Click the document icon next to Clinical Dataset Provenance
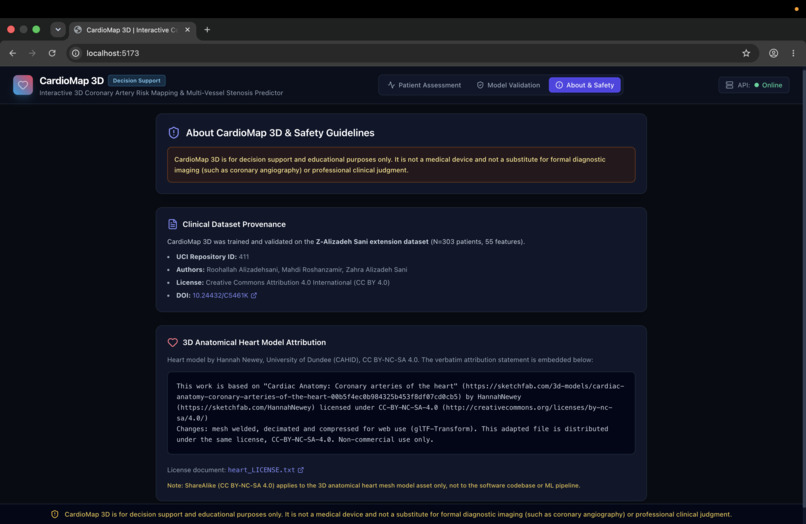This screenshot has height=524, width=806. [x=173, y=224]
